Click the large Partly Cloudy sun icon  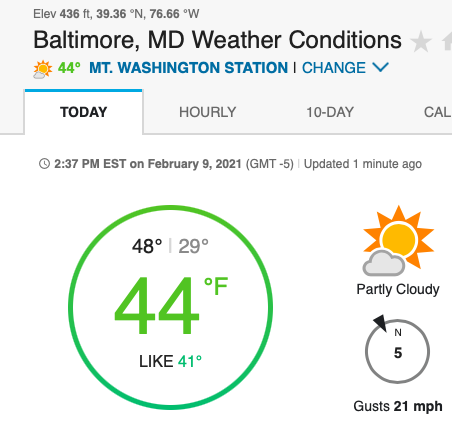coord(398,241)
